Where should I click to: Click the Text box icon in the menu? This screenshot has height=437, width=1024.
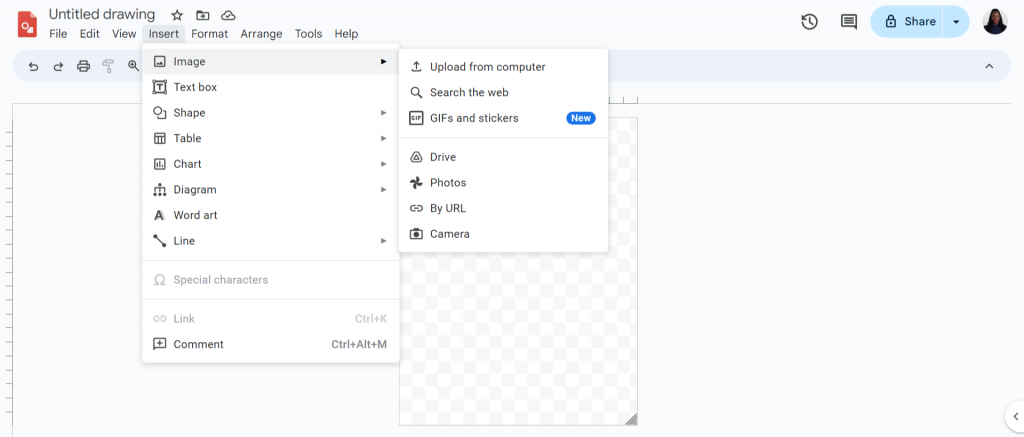(159, 87)
